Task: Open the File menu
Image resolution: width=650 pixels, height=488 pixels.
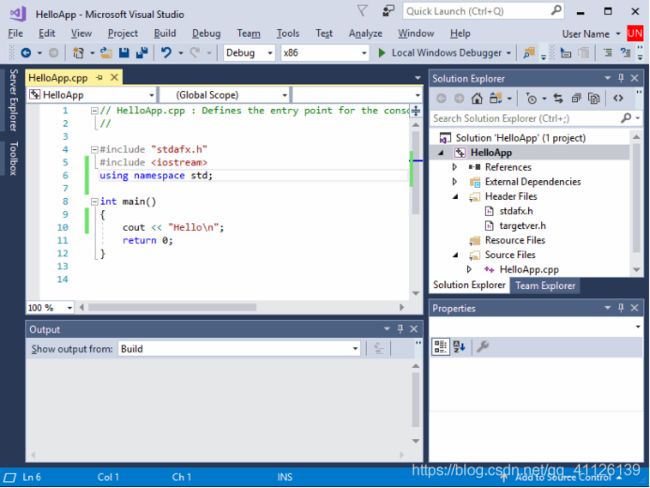Action: (x=15, y=33)
